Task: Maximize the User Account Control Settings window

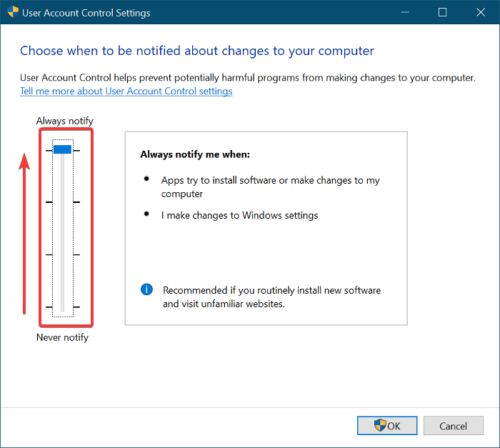Action: [442, 12]
